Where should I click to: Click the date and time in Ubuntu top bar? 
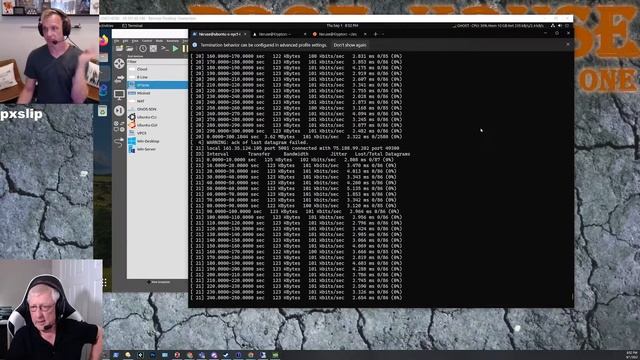(x=342, y=26)
